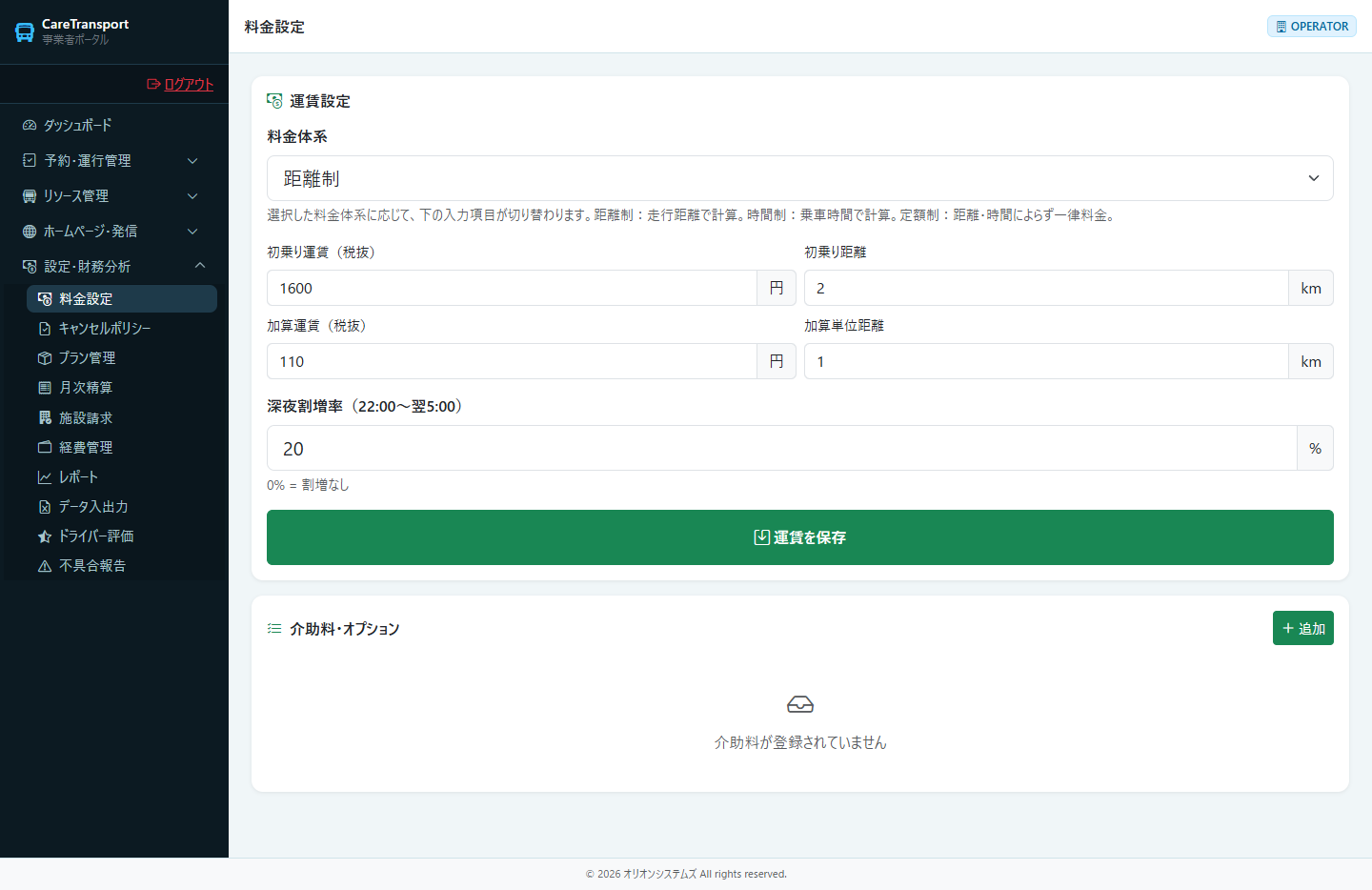Open the 料金体系 dropdown showing 距離制
Image resolution: width=1372 pixels, height=890 pixels.
tap(800, 178)
